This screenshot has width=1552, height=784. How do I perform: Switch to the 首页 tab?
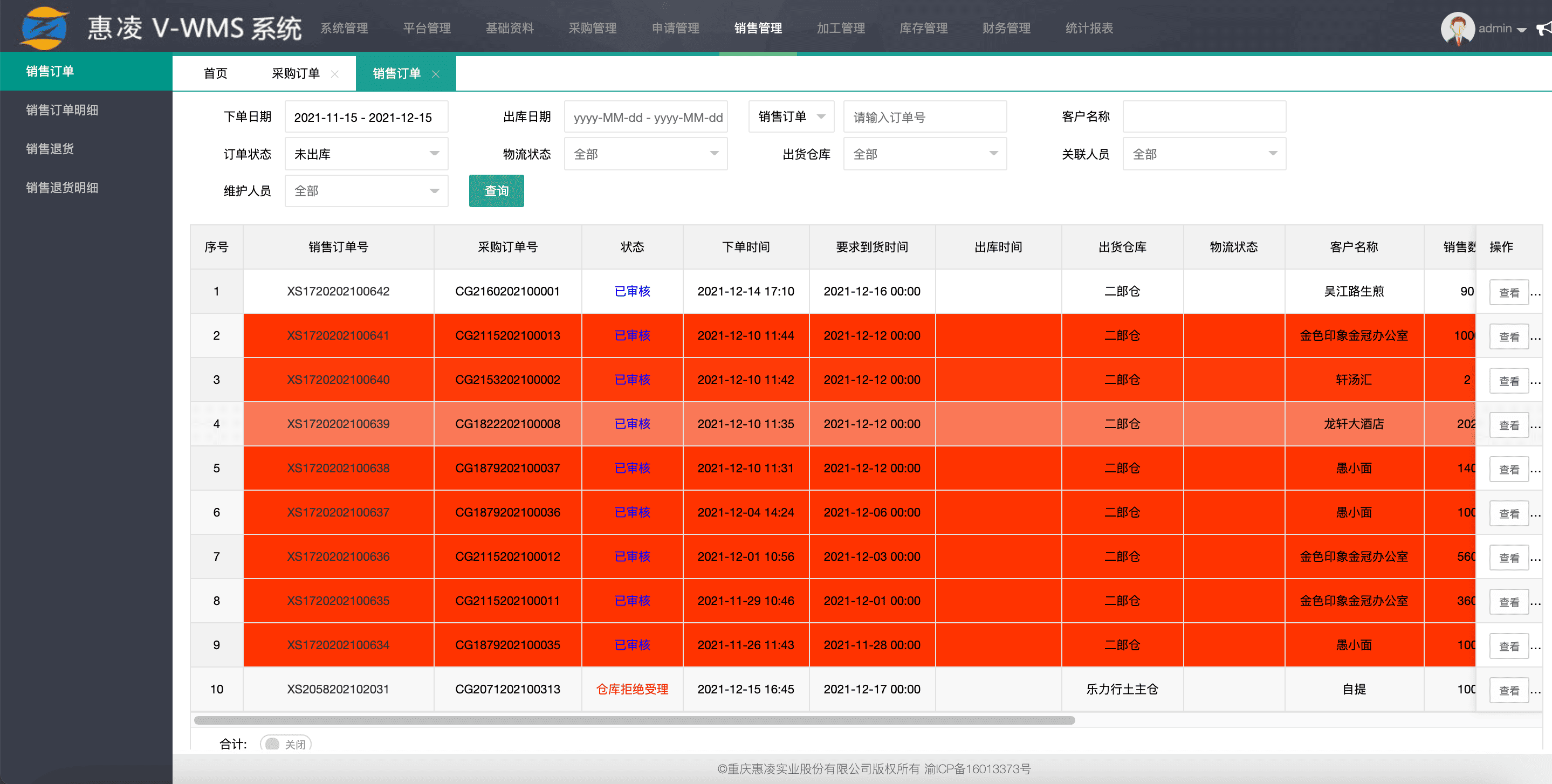[x=215, y=73]
